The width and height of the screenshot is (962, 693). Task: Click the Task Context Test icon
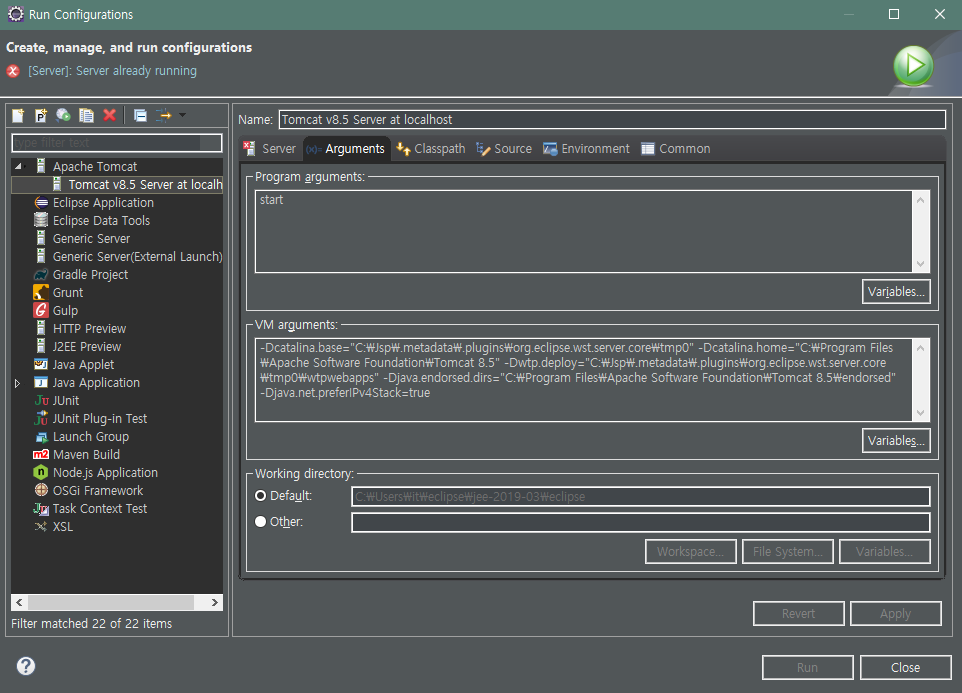pyautogui.click(x=41, y=508)
